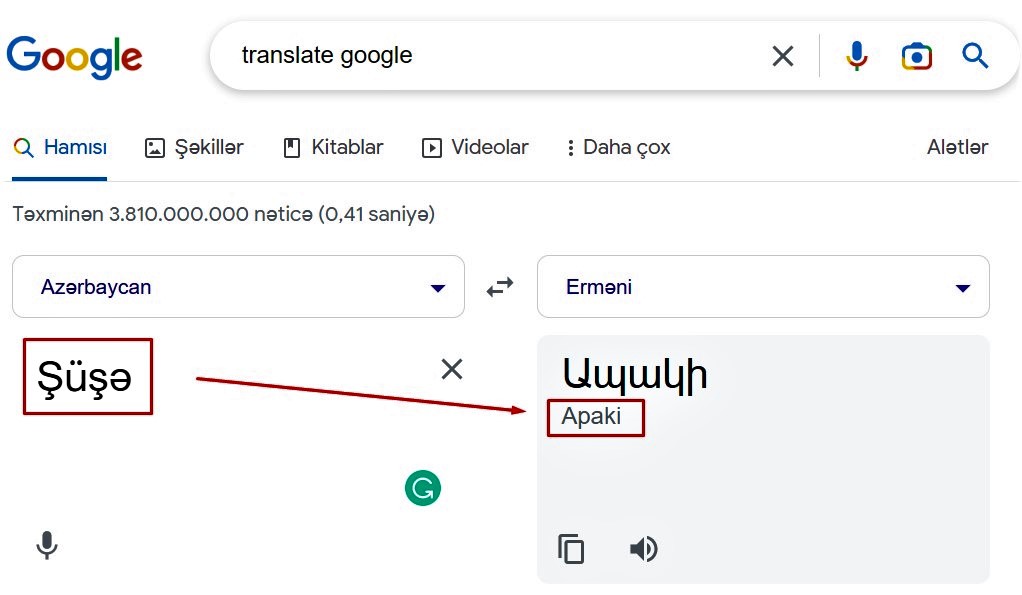Listen to the translation audio
The image size is (1022, 595).
pyautogui.click(x=643, y=549)
